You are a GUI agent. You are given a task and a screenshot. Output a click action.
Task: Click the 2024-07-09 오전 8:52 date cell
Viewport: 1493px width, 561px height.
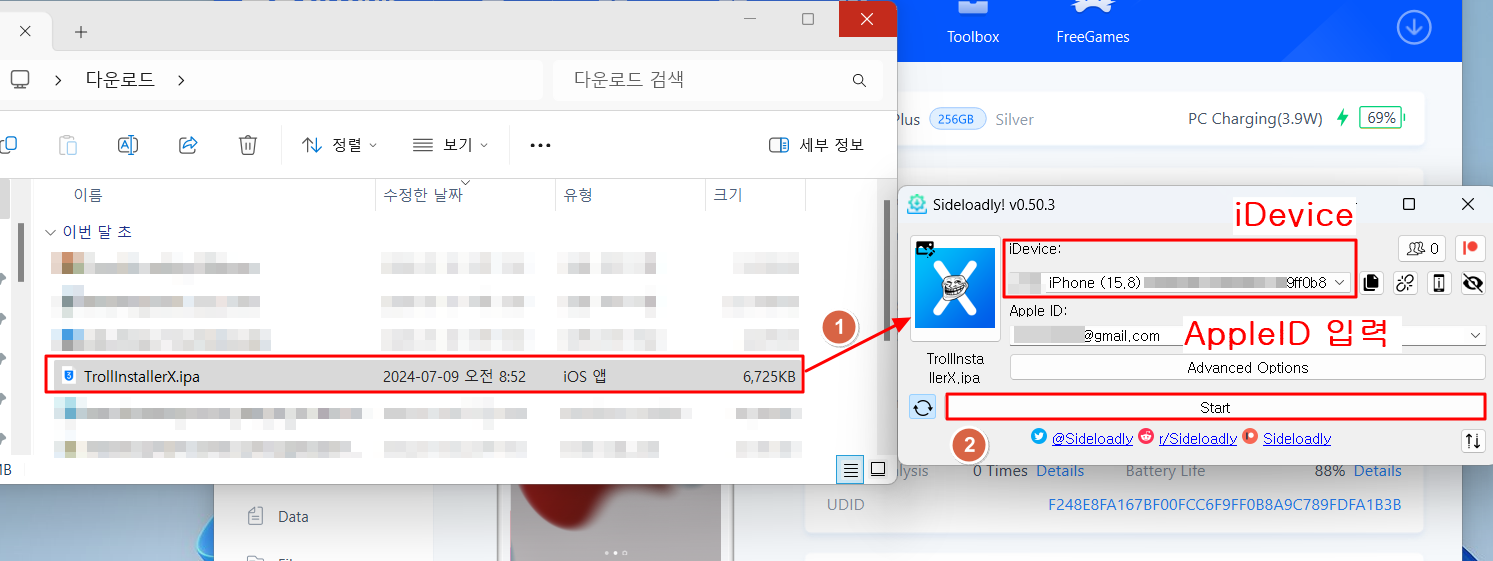click(454, 377)
